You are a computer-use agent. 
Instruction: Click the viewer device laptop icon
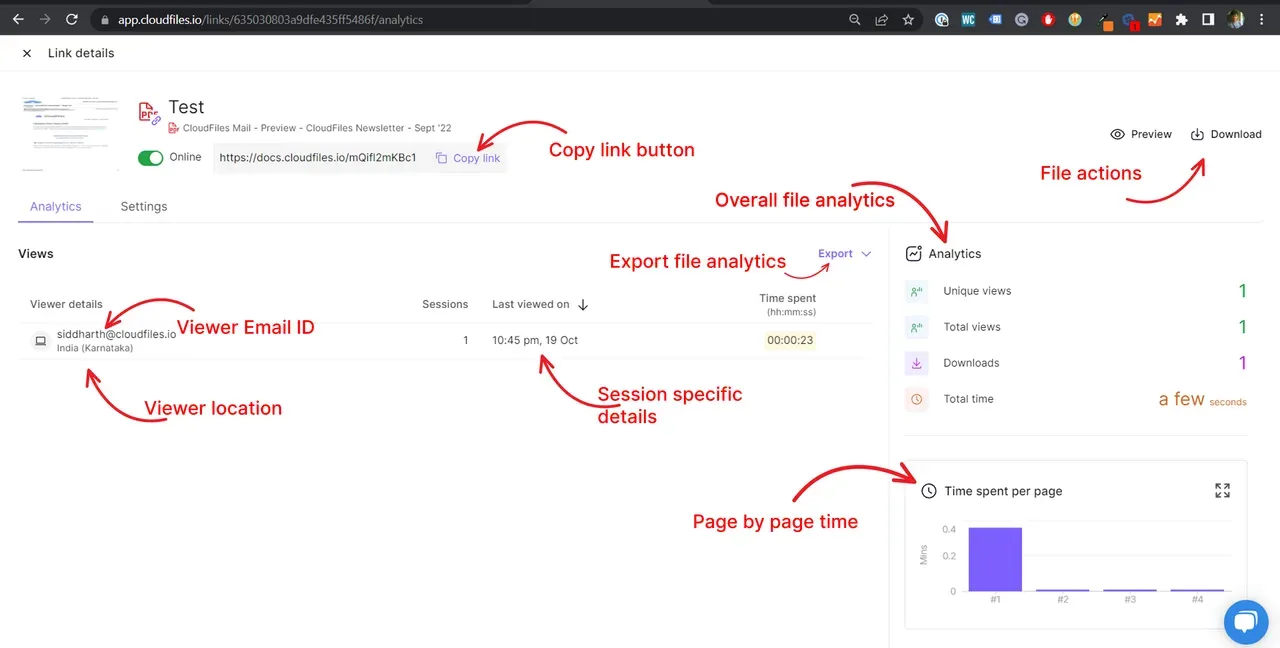coord(41,341)
